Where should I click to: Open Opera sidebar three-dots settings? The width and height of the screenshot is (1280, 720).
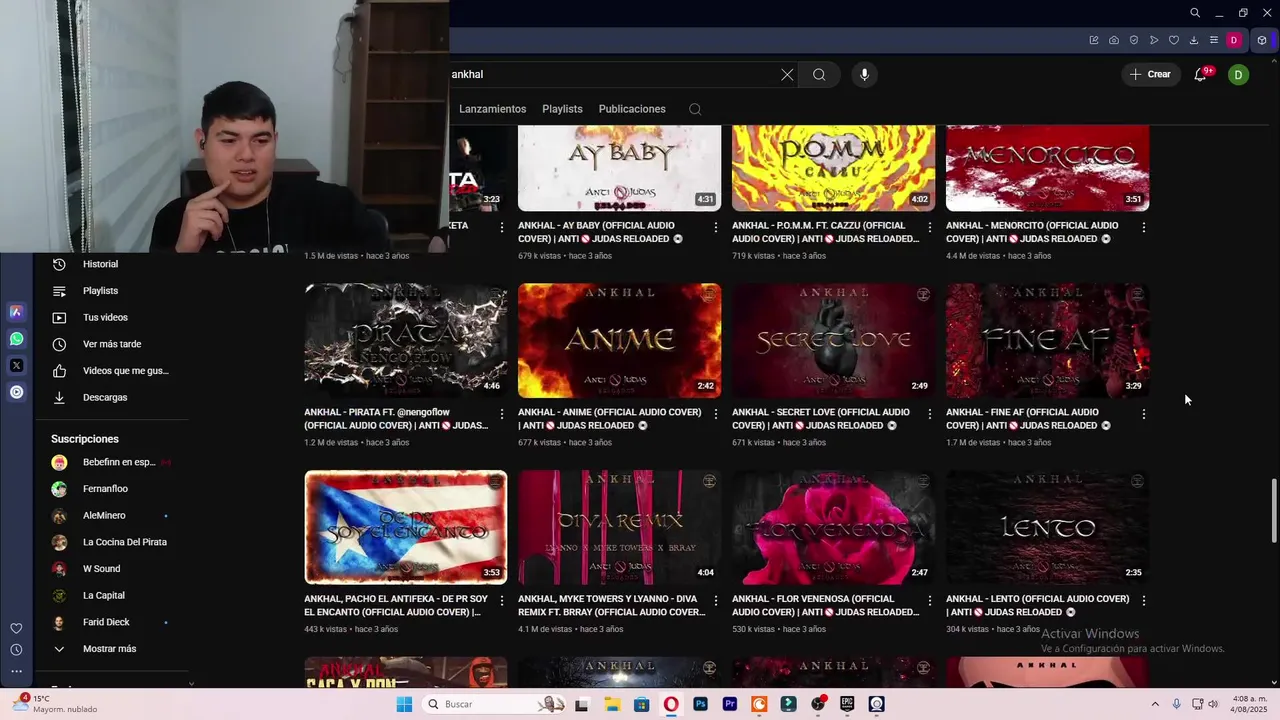pyautogui.click(x=16, y=671)
